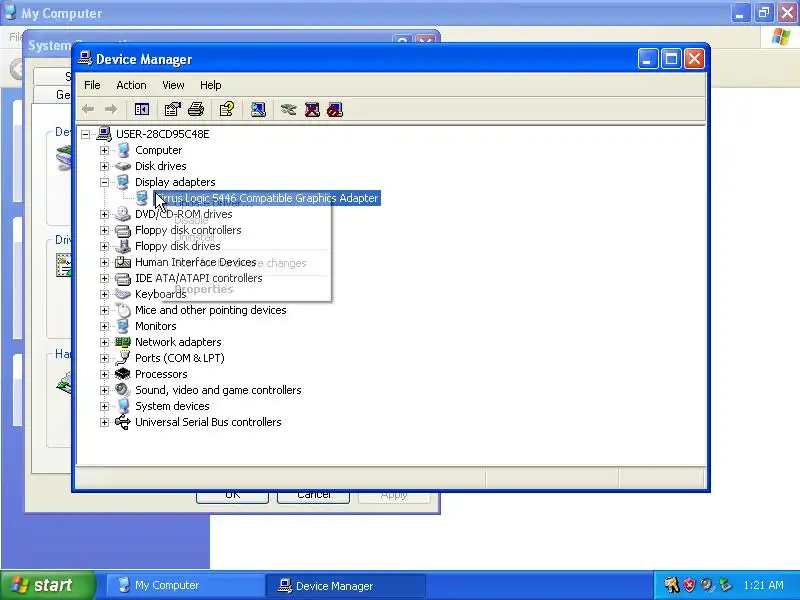Click the Floppy disk drives category icon
Image resolution: width=800 pixels, height=600 pixels.
coord(123,246)
